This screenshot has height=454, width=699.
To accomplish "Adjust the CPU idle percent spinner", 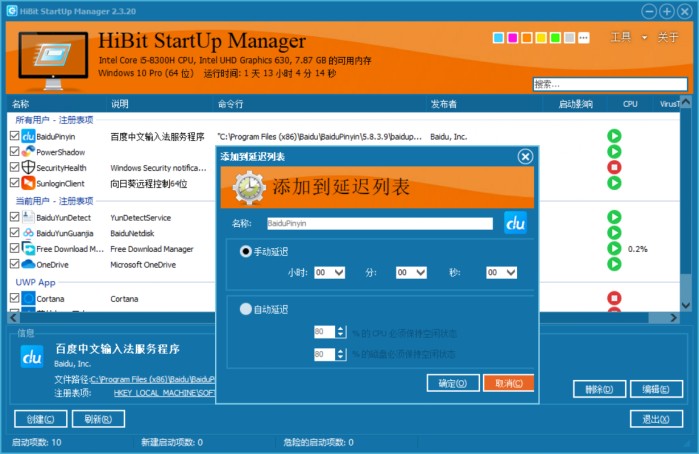I will 341,331.
